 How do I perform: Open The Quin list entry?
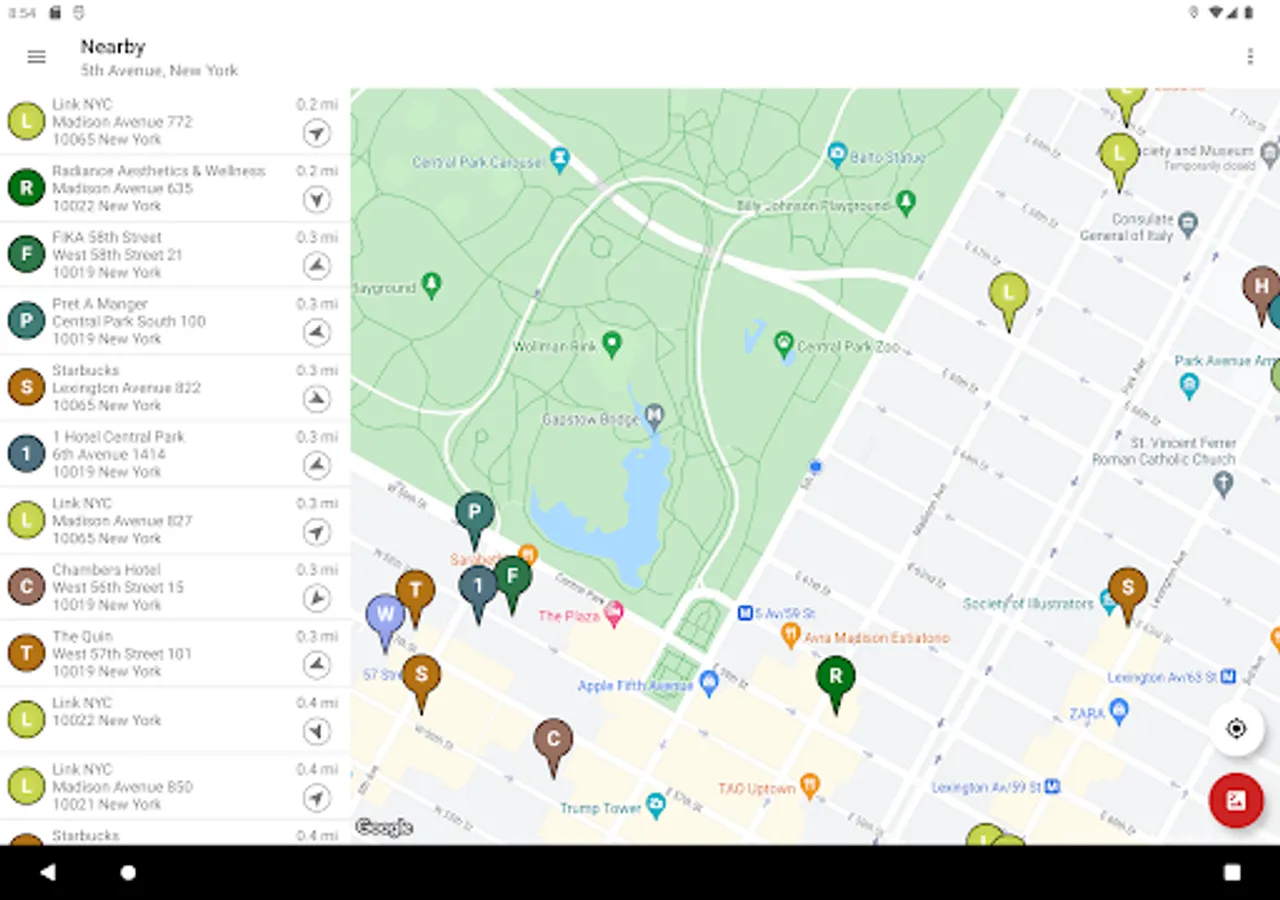click(x=175, y=654)
